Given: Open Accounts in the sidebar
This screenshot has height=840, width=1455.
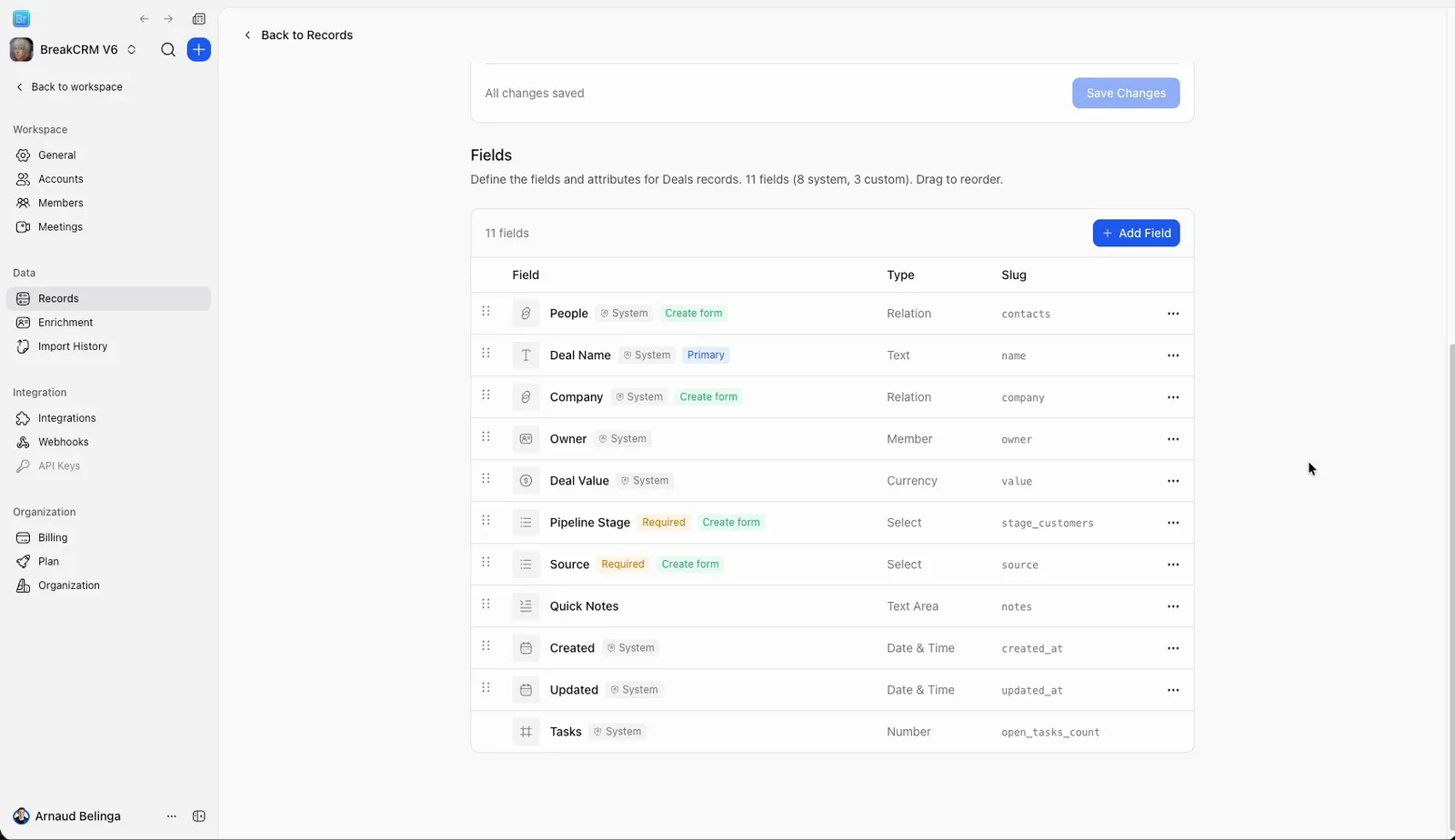Looking at the screenshot, I should point(108,179).
